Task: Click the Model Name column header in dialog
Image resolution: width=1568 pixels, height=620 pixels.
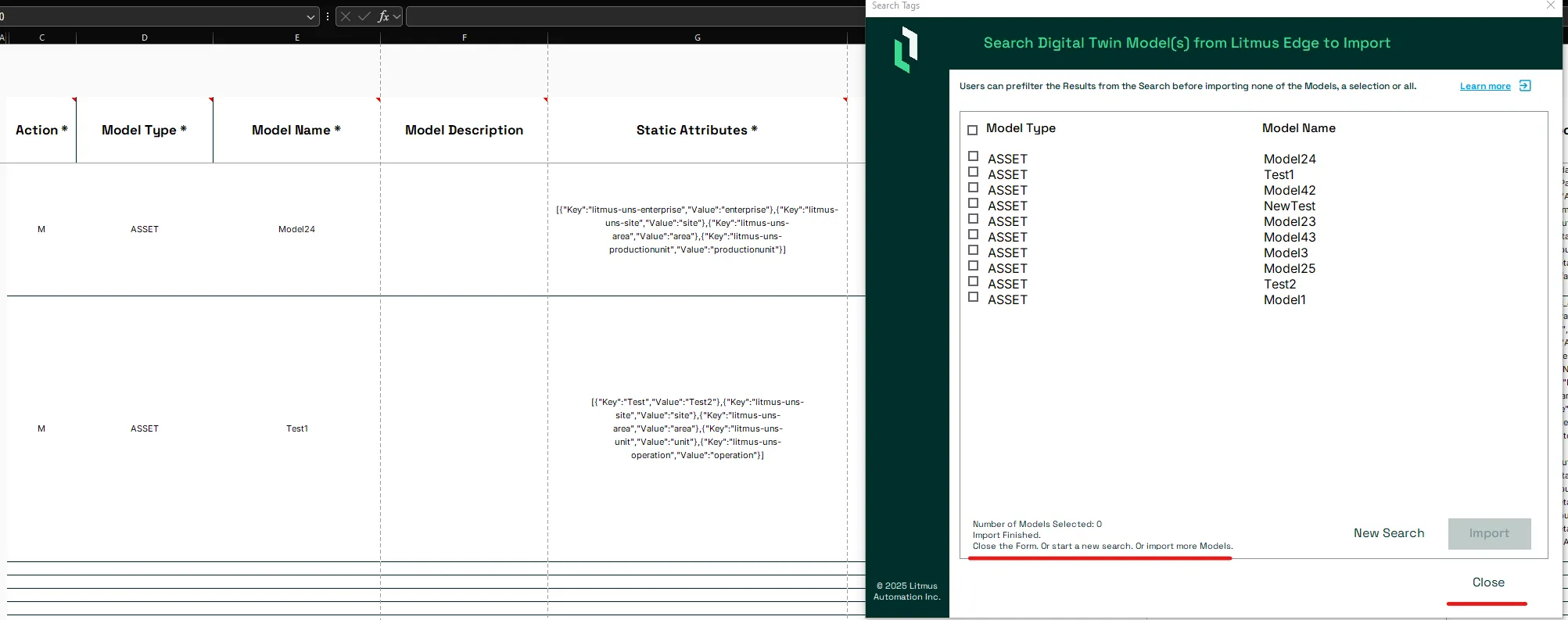Action: pos(1299,128)
